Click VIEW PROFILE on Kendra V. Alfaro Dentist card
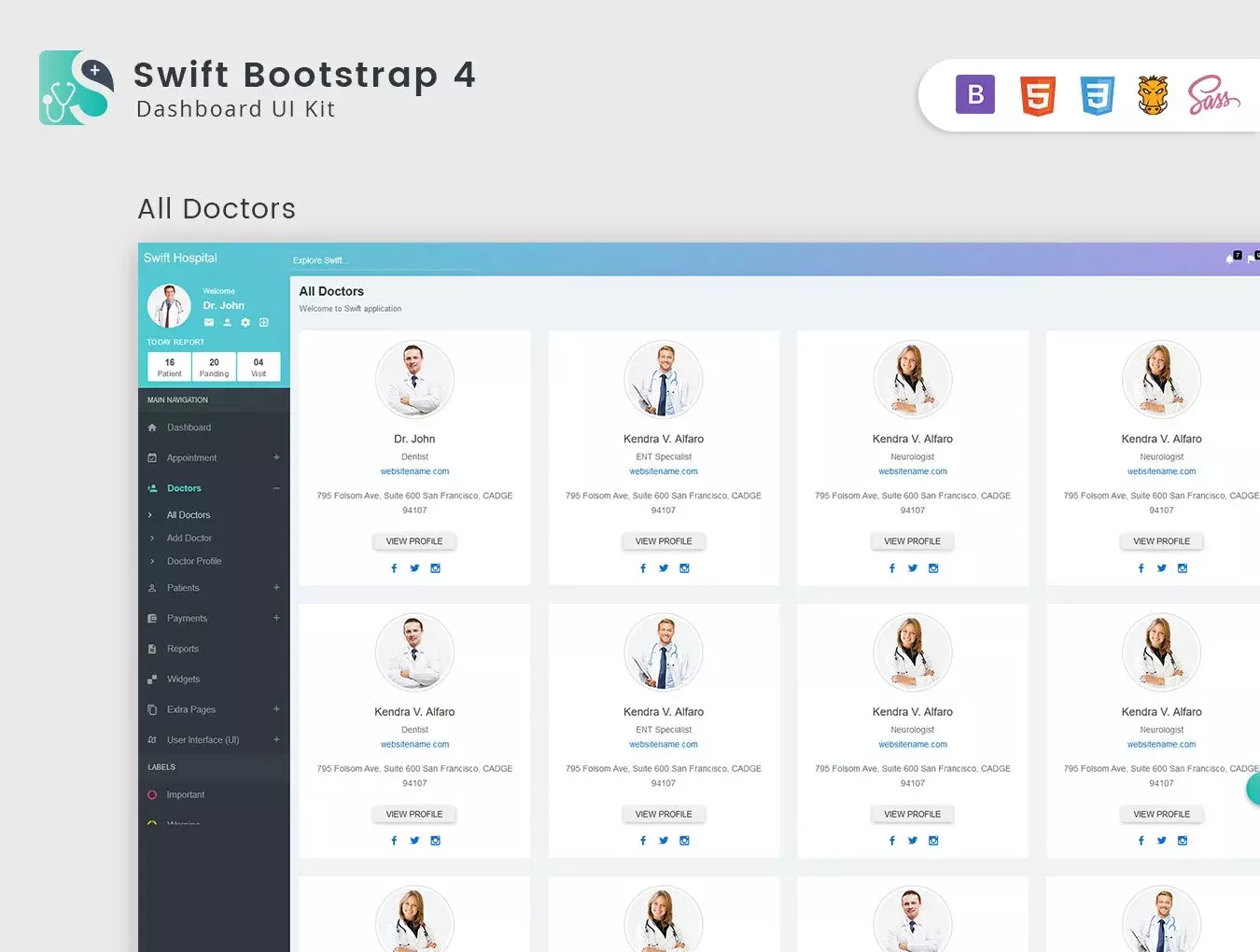 [x=414, y=815]
